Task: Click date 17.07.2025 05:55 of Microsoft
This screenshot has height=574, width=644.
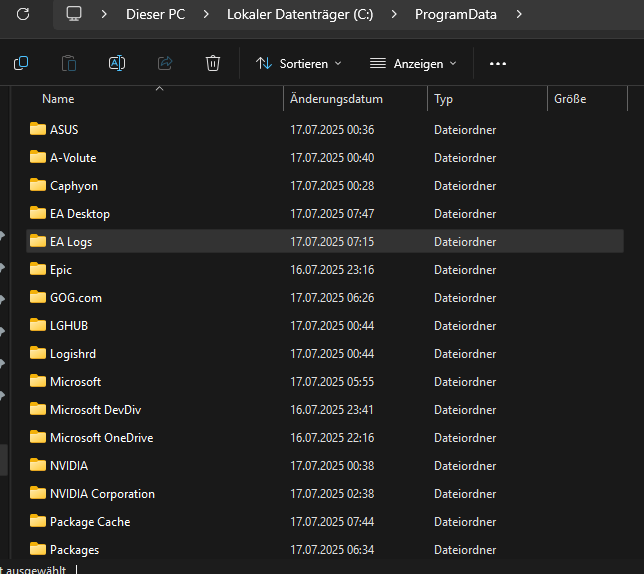Action: point(332,382)
